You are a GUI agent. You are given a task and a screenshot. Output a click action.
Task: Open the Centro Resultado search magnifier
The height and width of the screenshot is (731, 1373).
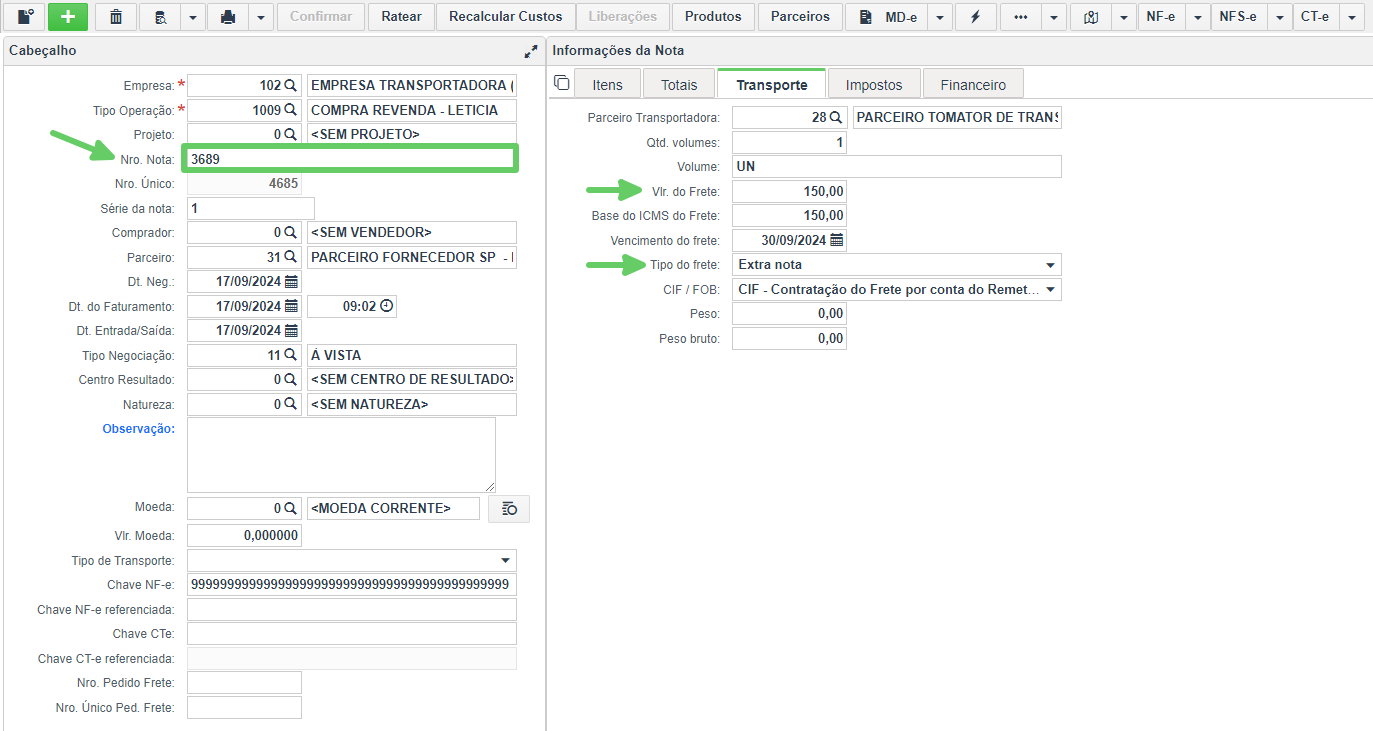pos(291,380)
